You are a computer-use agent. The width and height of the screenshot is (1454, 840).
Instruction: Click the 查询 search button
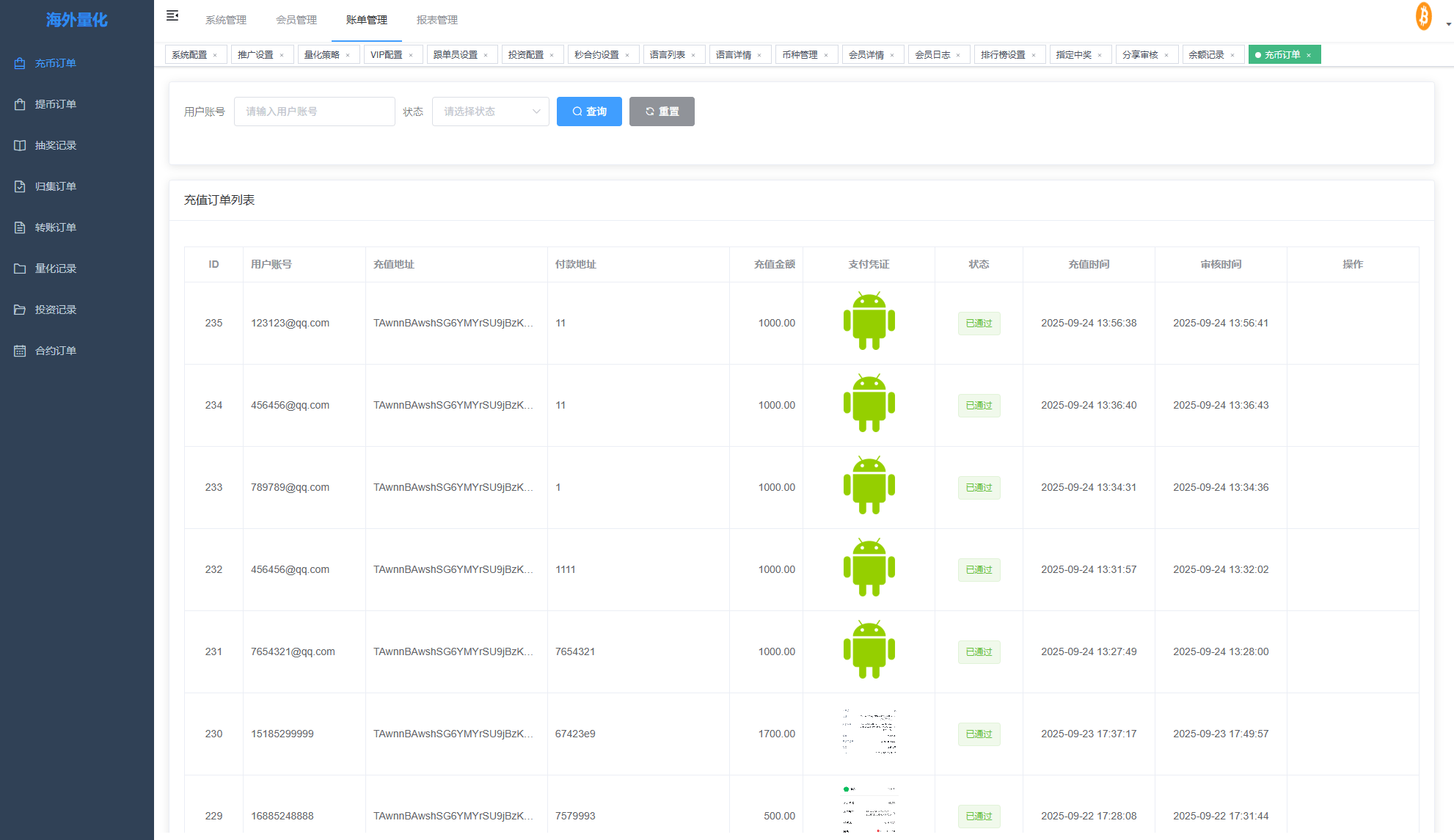tap(589, 112)
